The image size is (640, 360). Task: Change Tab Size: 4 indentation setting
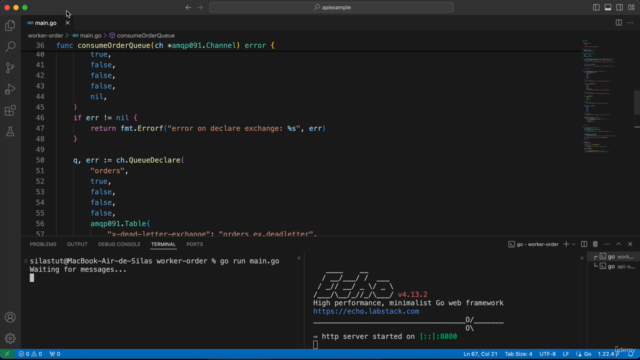518,354
